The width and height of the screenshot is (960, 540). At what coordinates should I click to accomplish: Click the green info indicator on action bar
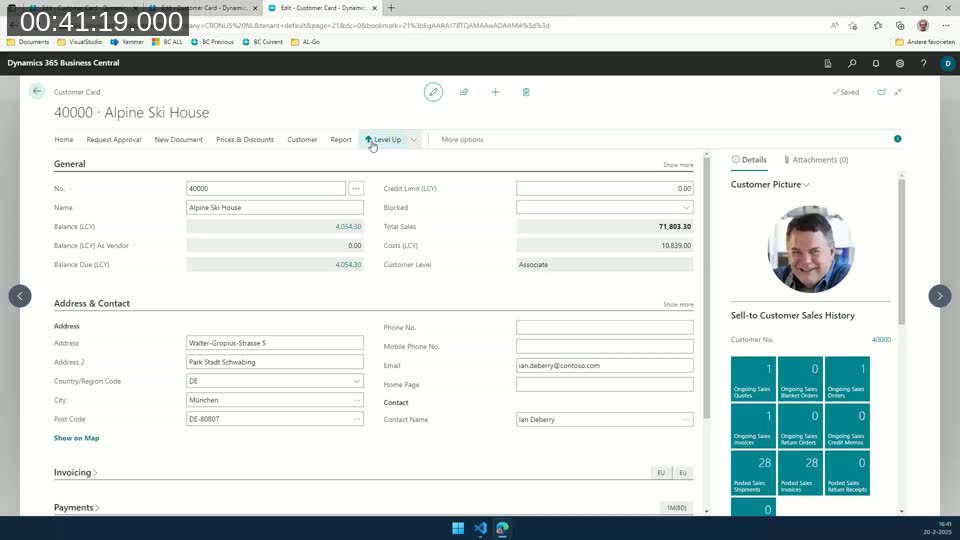click(898, 139)
